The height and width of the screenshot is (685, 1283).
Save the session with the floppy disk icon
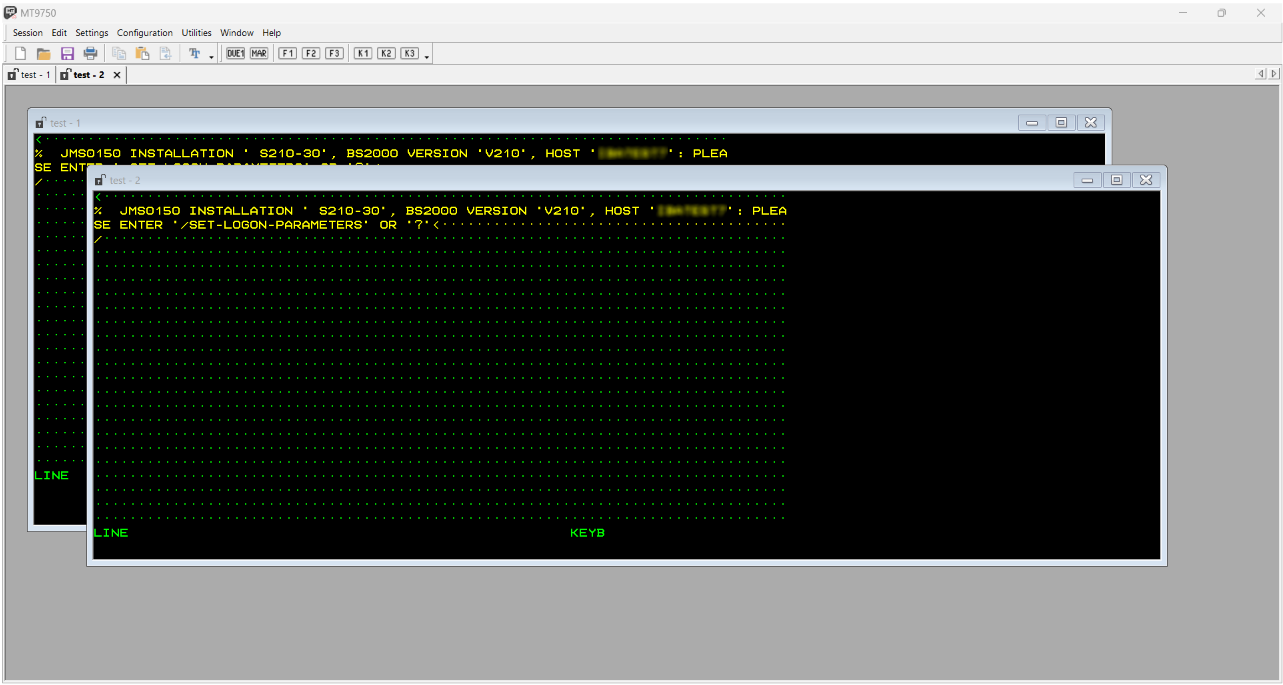[67, 53]
